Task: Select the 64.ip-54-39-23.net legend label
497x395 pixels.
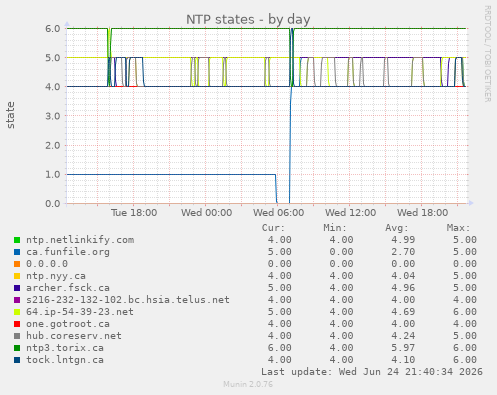Action: [x=80, y=312]
